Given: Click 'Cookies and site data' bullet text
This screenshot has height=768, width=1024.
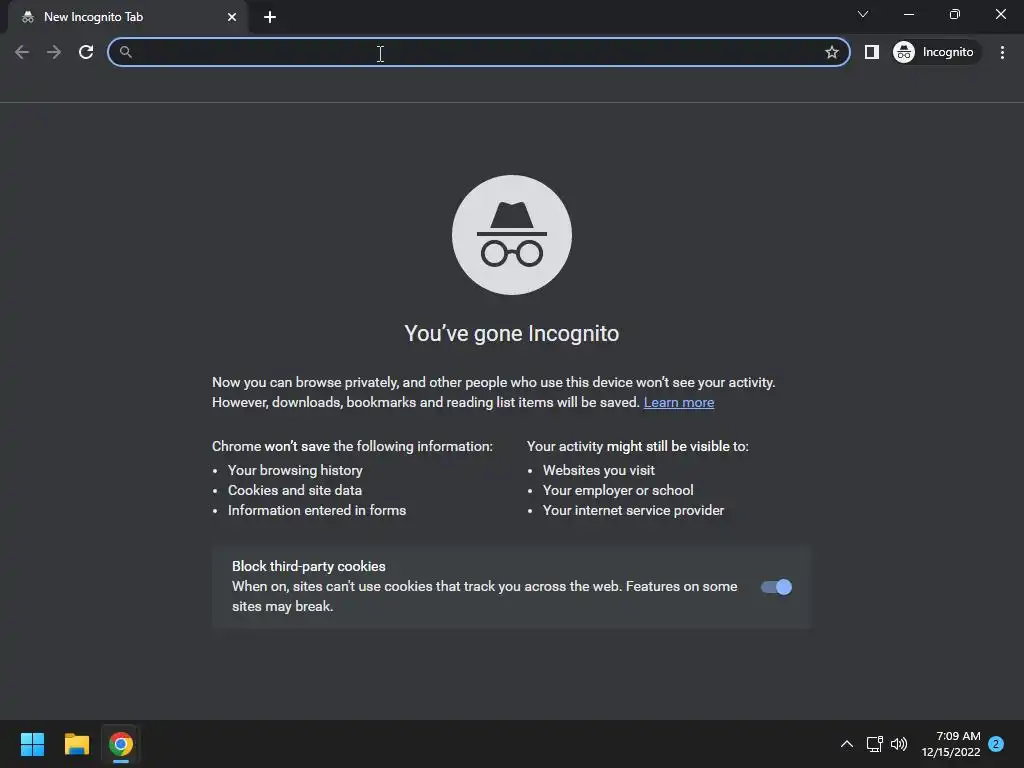Looking at the screenshot, I should [x=295, y=490].
